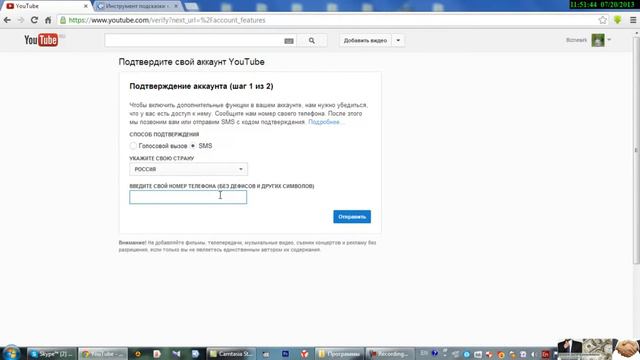This screenshot has width=640, height=360.
Task: Switch to the YouTube browser tab
Action: (46, 6)
